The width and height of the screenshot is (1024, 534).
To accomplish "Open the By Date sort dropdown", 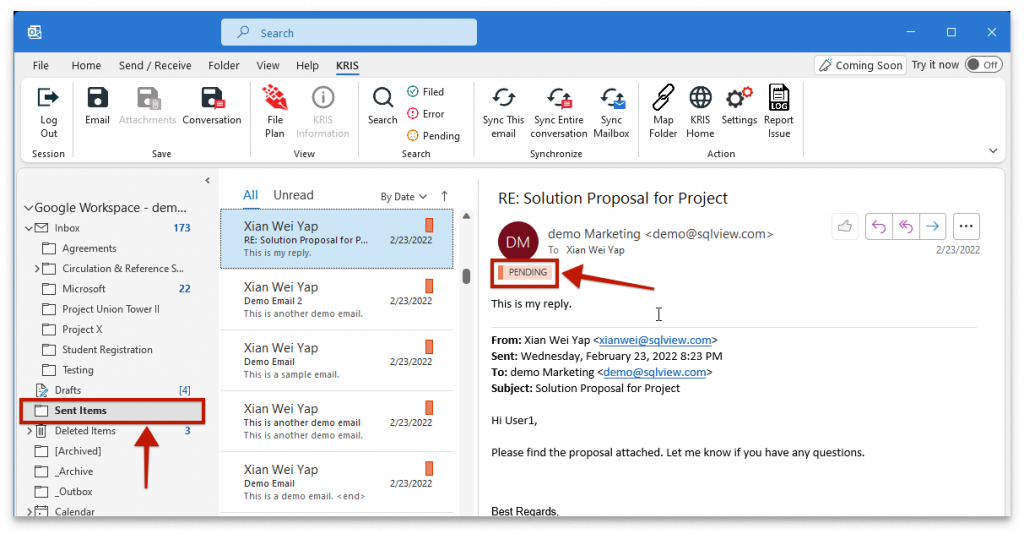I will (404, 196).
